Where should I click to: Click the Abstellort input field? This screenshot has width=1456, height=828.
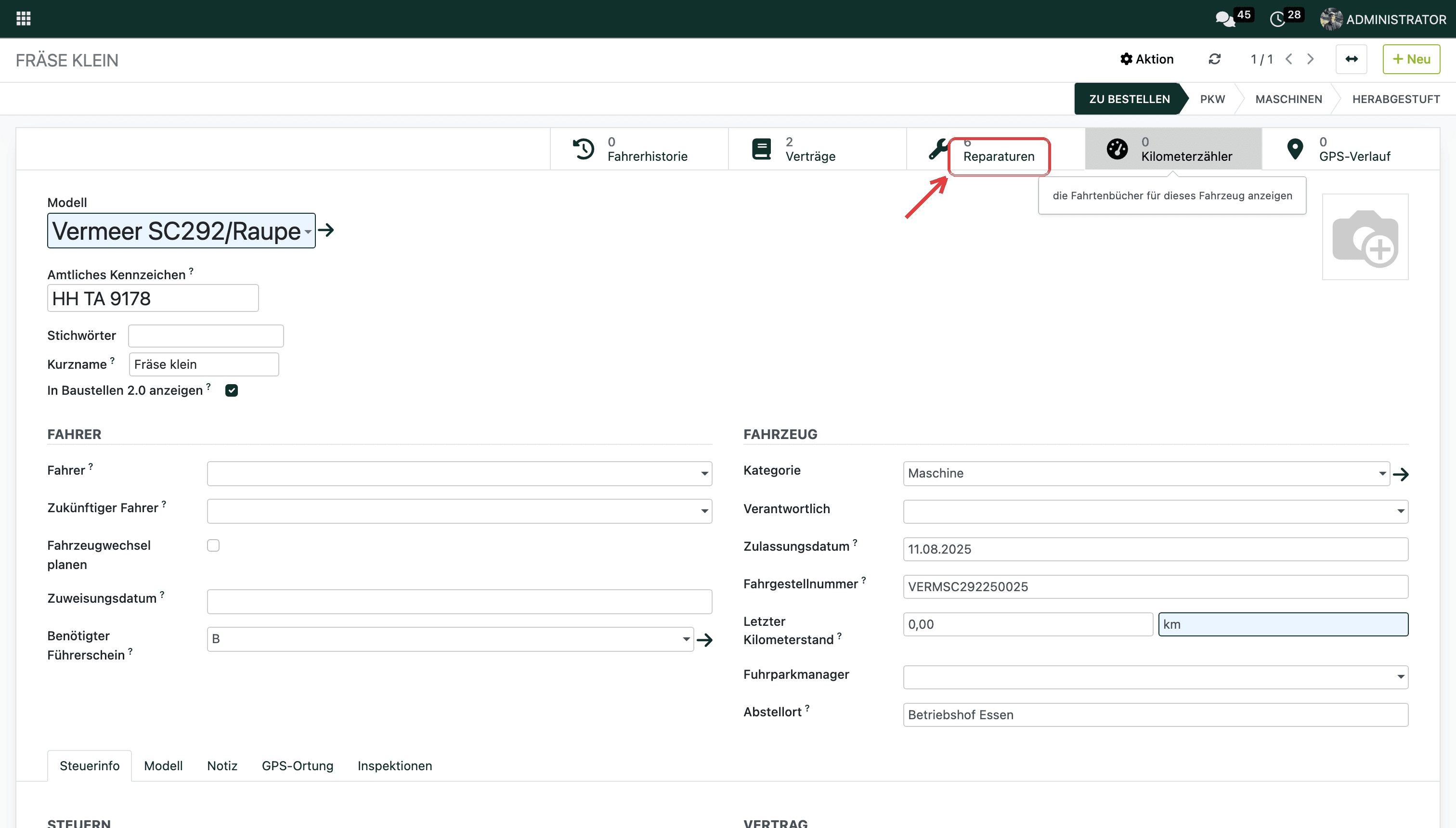1155,715
